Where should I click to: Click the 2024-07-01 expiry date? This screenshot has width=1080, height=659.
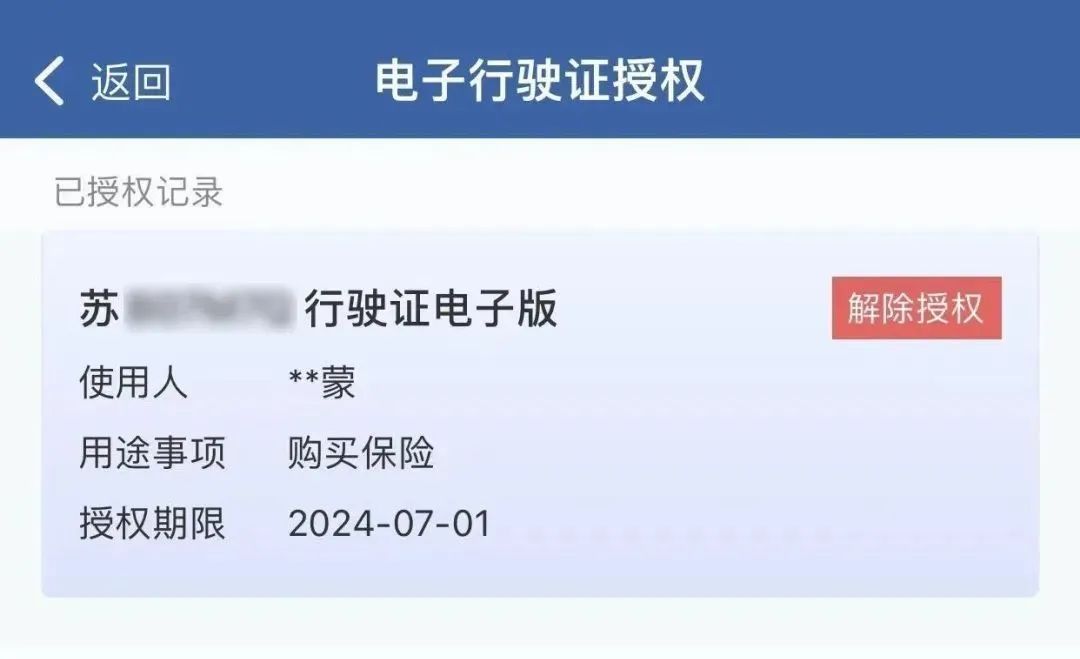pyautogui.click(x=389, y=524)
